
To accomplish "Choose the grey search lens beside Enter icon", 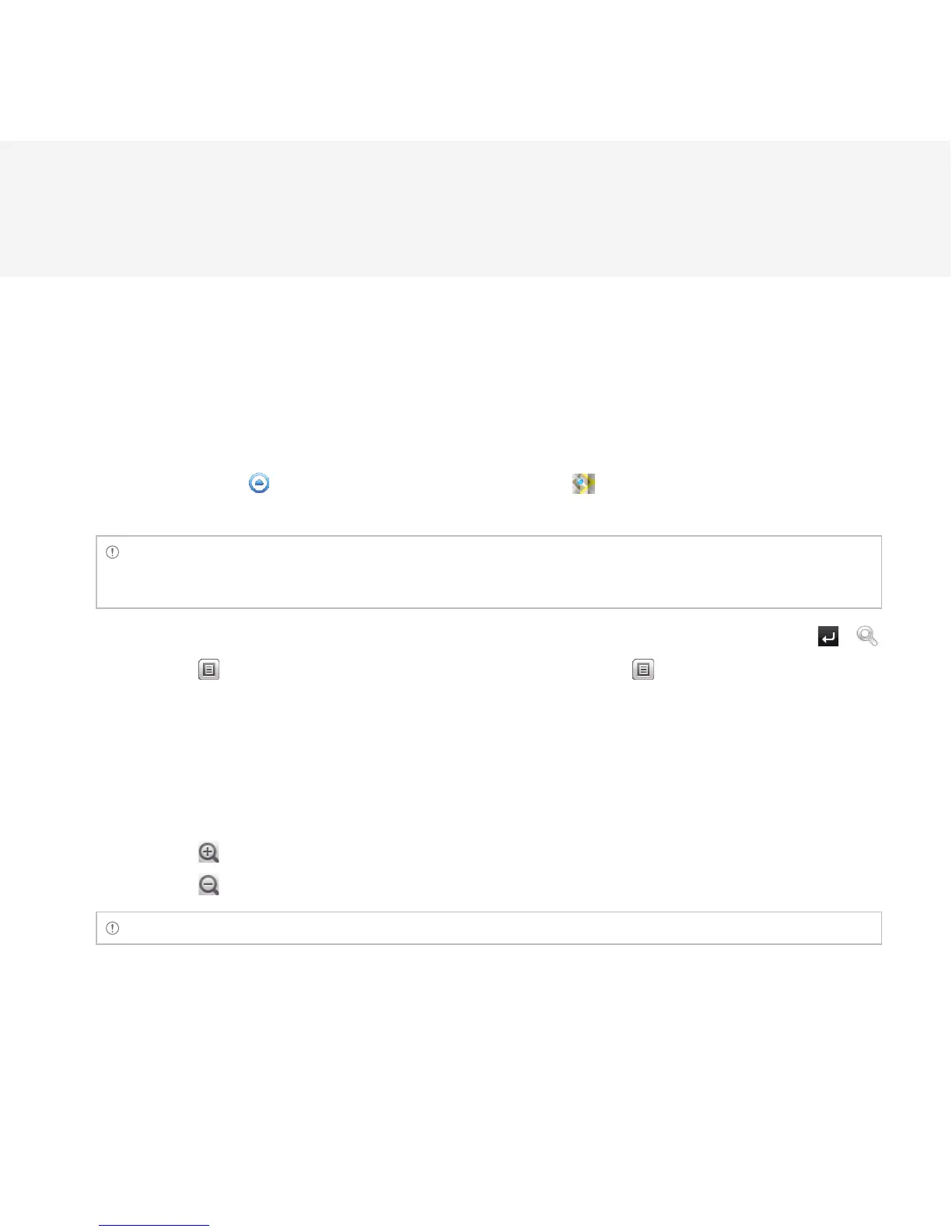I will 867,637.
